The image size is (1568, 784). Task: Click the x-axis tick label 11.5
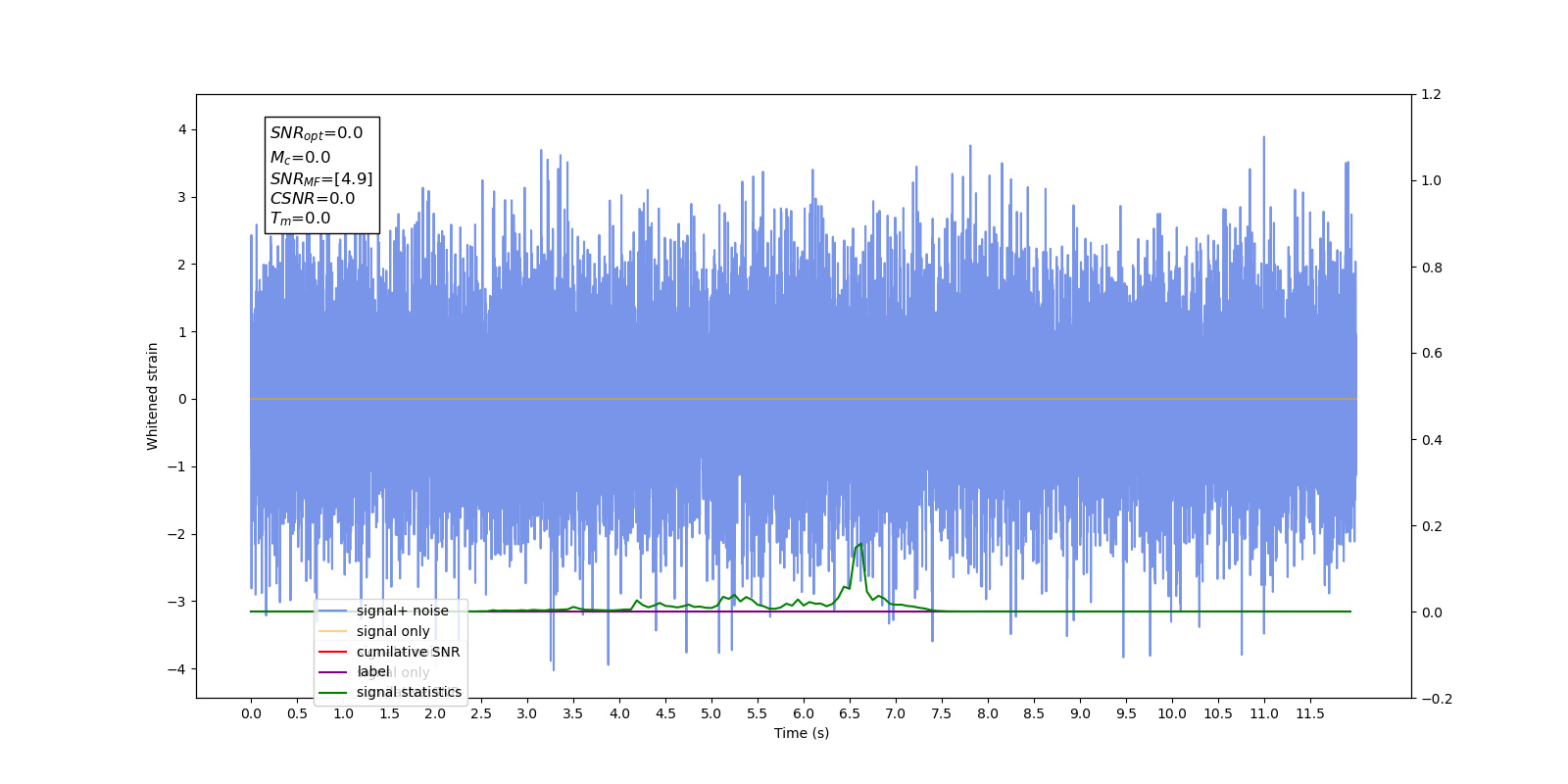click(1310, 713)
